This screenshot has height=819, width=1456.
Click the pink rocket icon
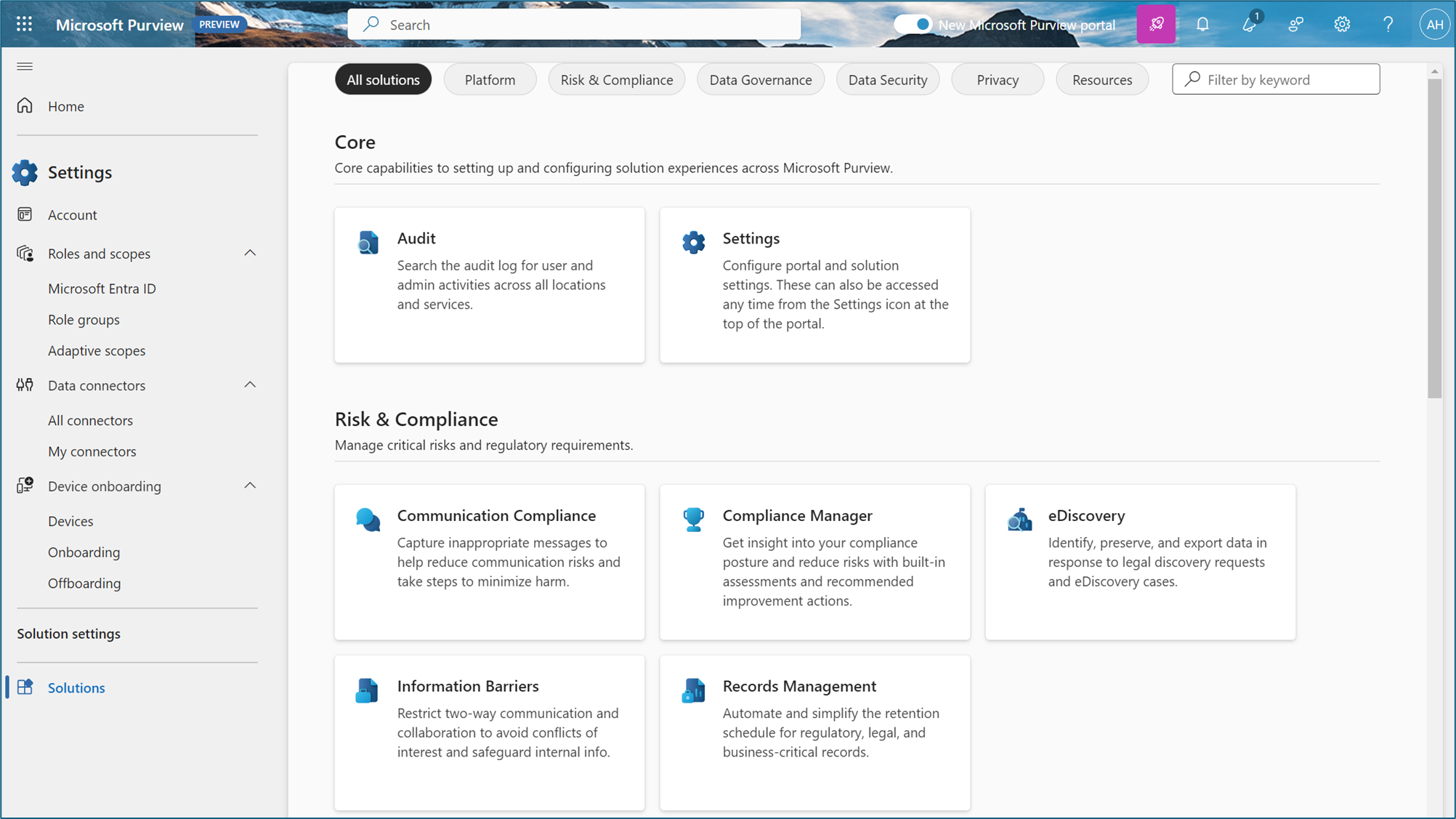[1156, 24]
